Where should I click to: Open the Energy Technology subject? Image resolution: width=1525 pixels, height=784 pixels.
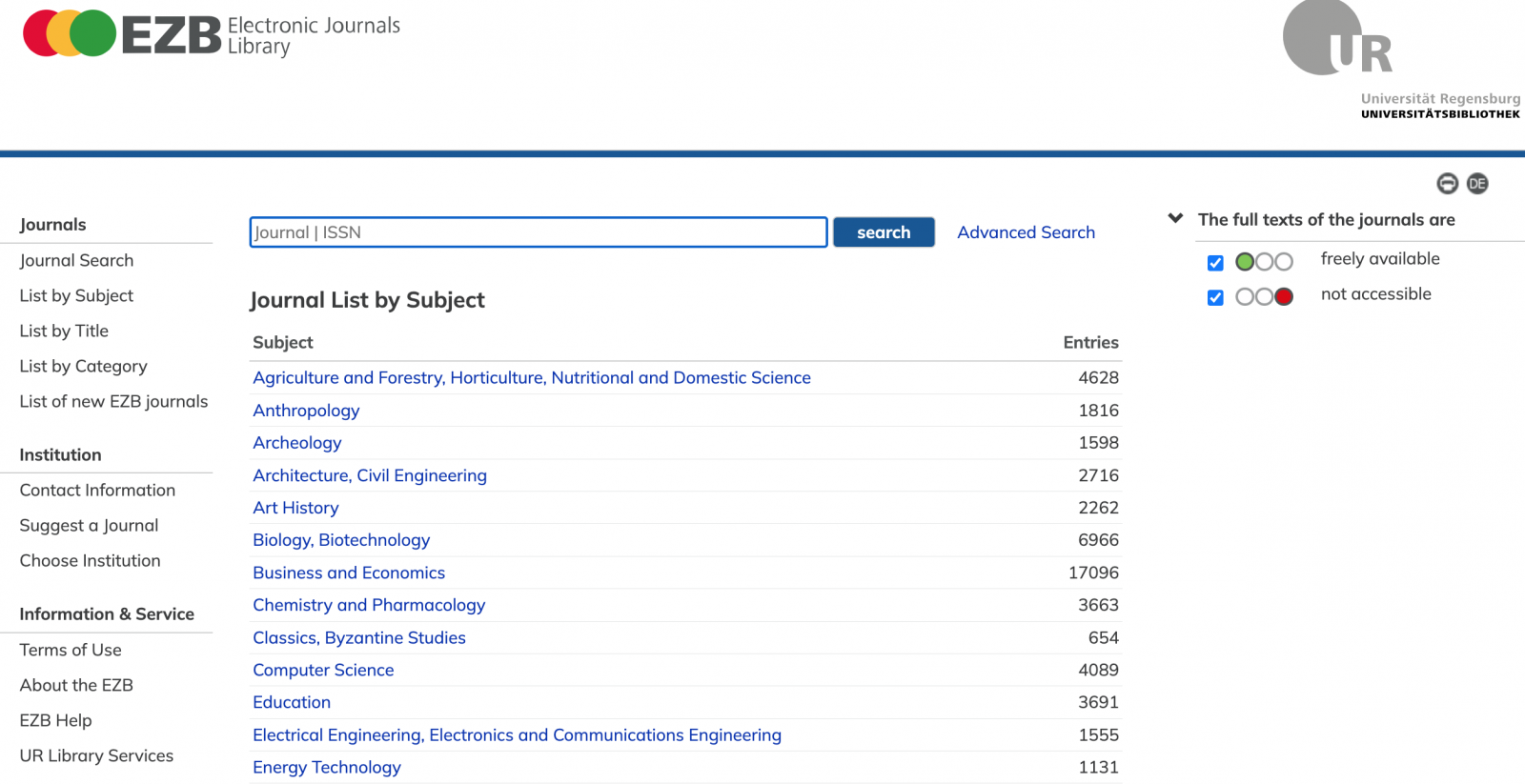327,767
